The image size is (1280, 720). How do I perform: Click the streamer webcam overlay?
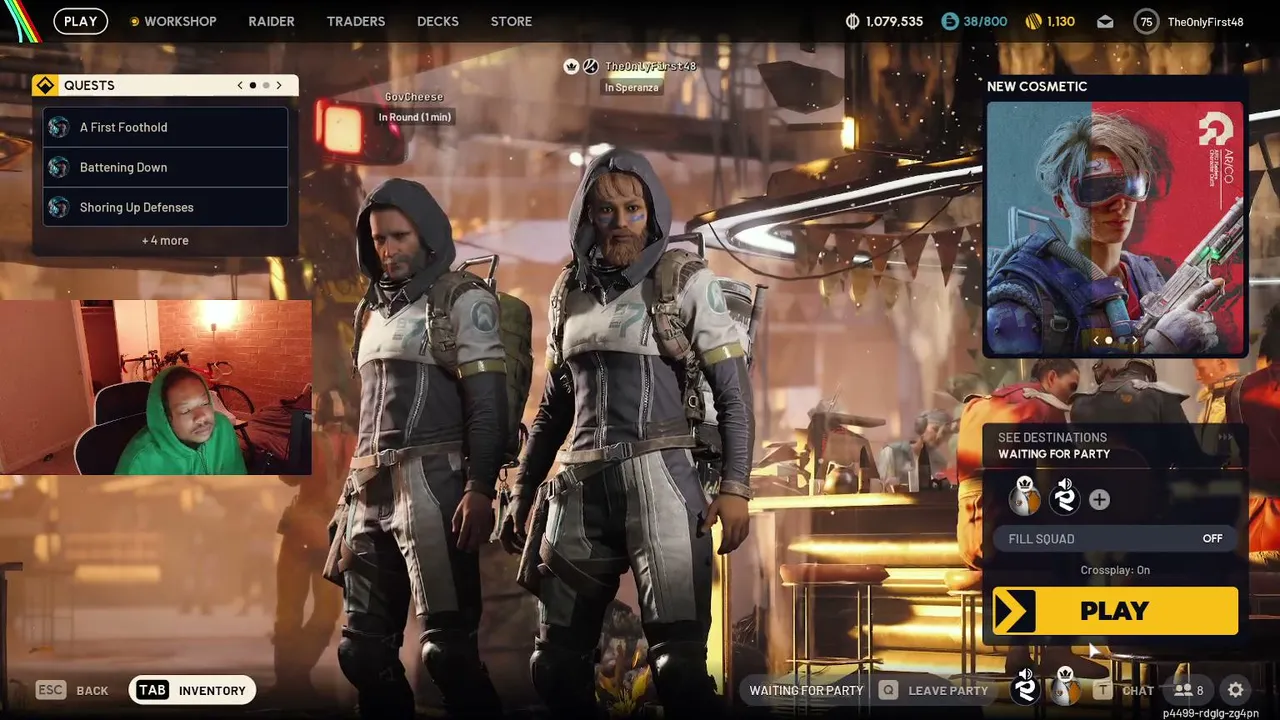156,387
